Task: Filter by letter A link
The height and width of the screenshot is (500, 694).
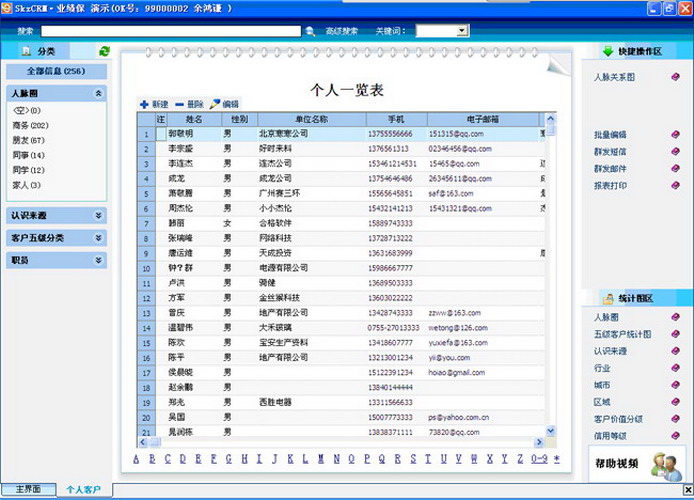Action: point(136,459)
